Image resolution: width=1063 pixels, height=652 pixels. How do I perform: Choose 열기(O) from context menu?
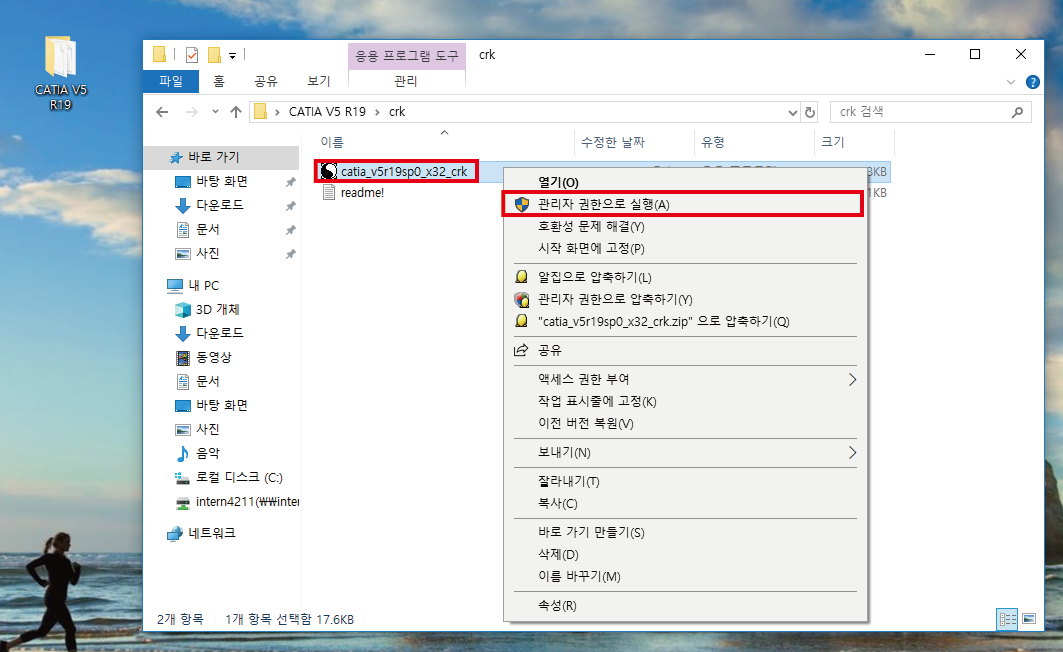685,182
